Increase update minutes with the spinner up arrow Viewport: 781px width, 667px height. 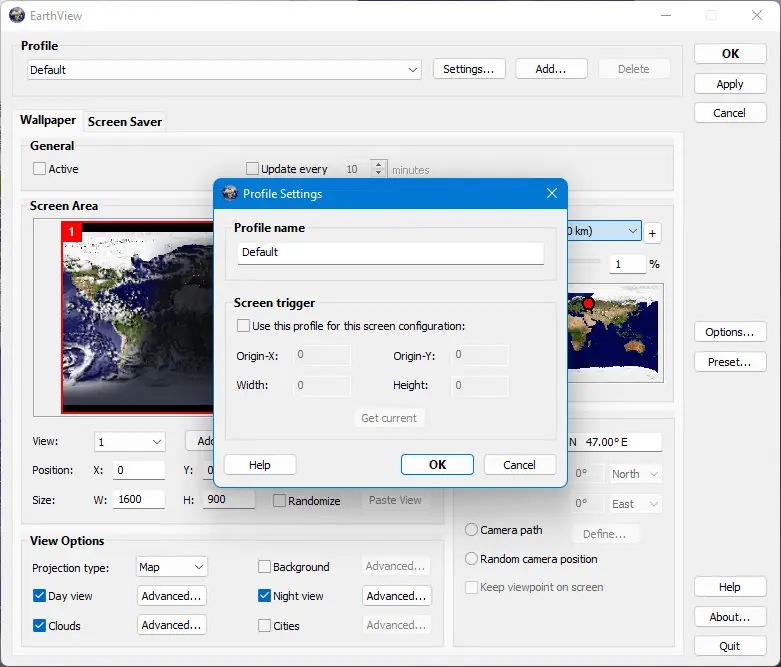pos(378,165)
